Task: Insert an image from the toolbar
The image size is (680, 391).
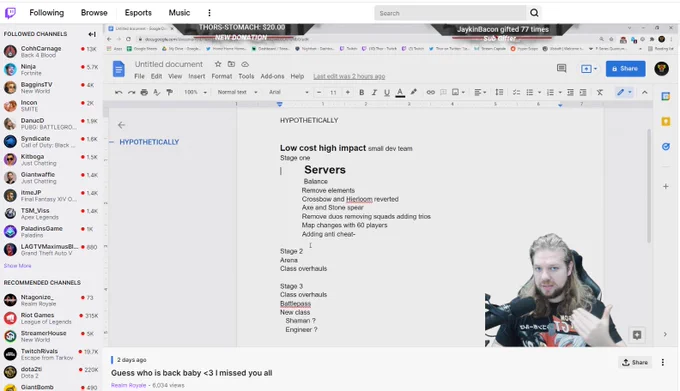Action: point(458,92)
